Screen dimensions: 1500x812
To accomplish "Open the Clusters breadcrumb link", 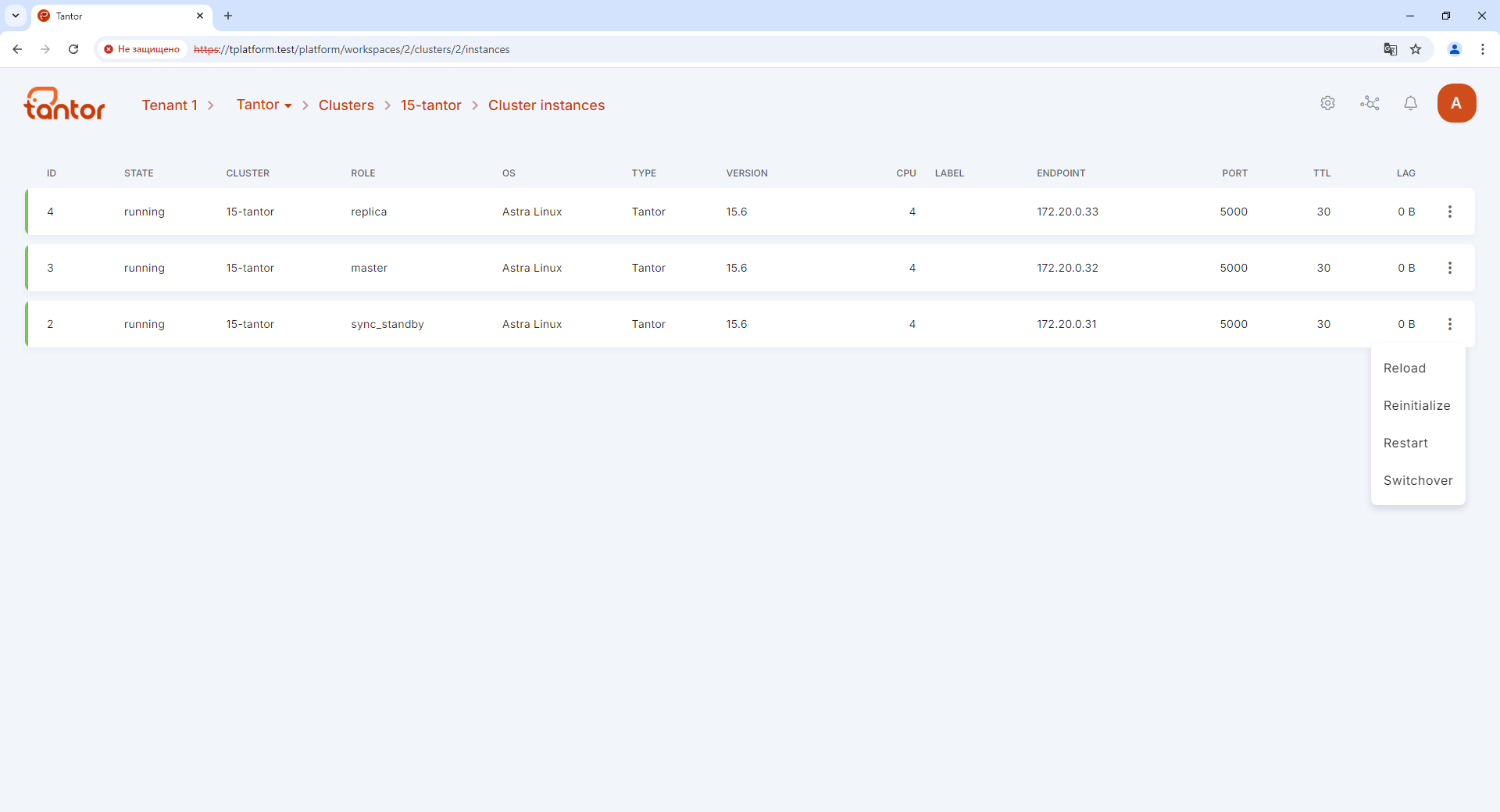I will pos(346,105).
